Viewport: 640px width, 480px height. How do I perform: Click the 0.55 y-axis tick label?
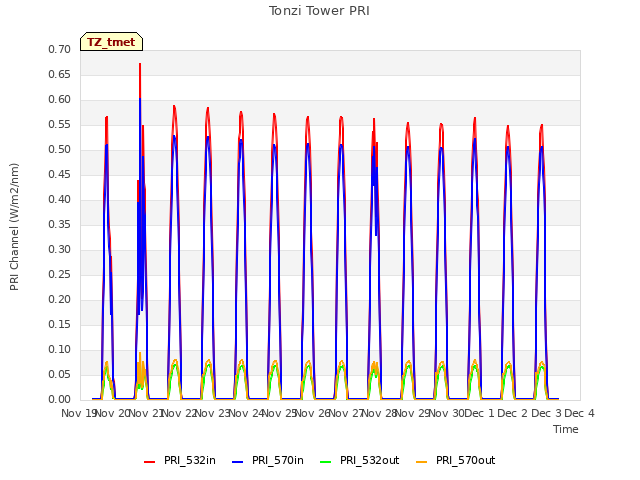[x=60, y=124]
